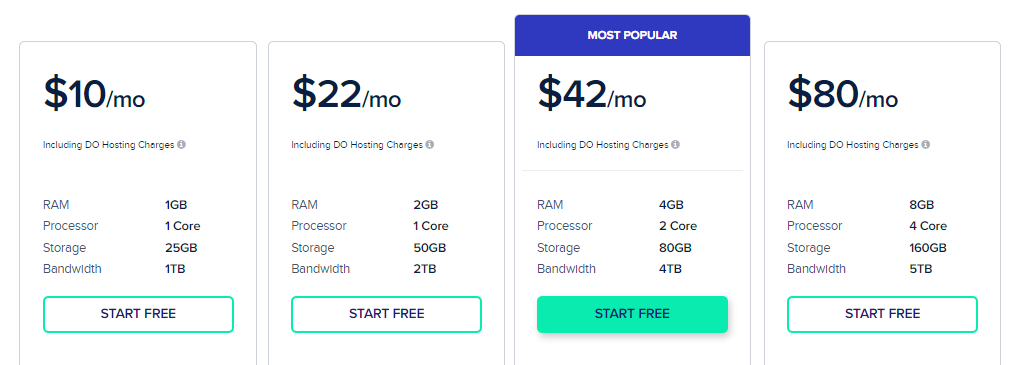This screenshot has width=1024, height=365.
Task: Click the MOST POPULAR banner
Action: point(632,35)
